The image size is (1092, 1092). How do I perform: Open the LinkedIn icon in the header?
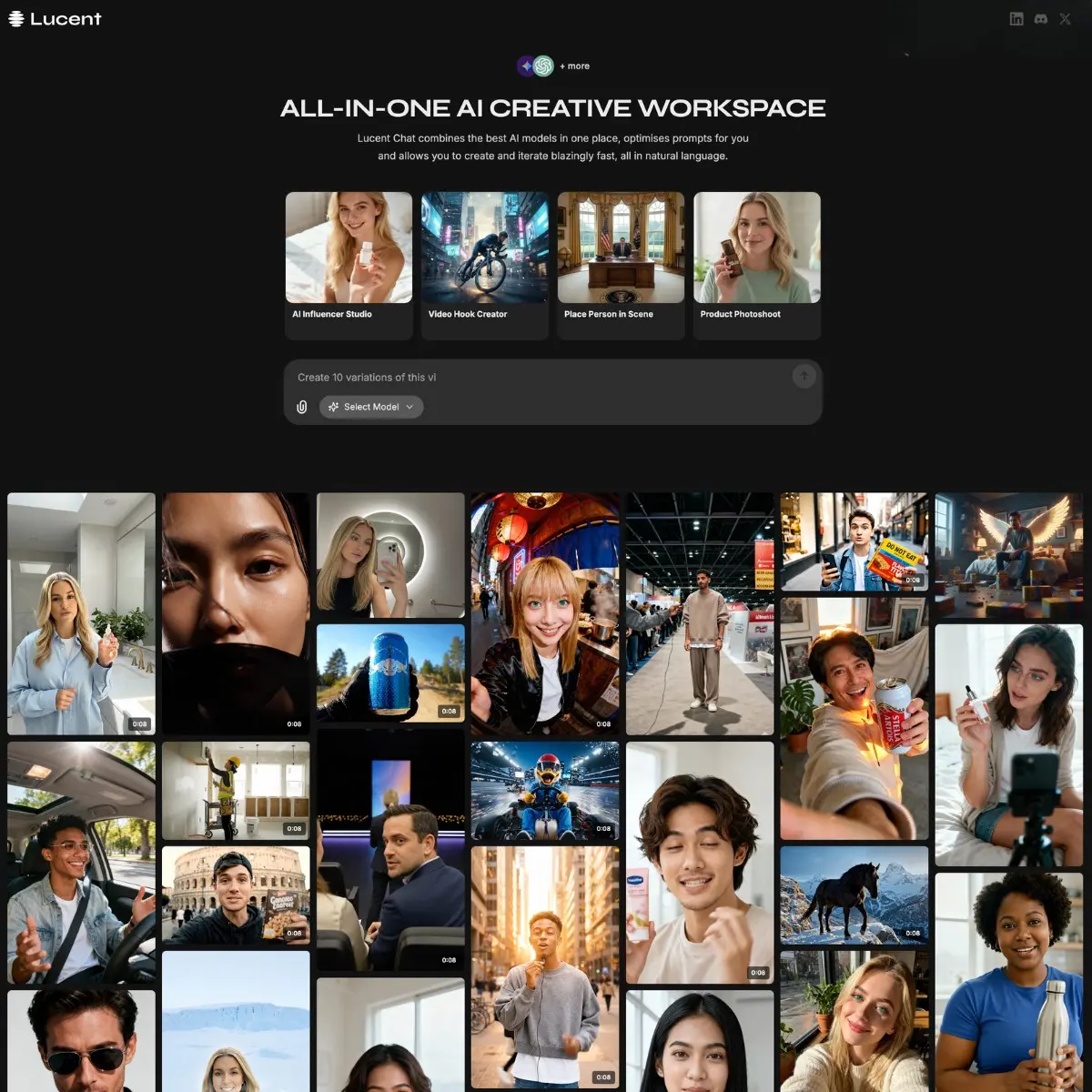(x=1016, y=18)
